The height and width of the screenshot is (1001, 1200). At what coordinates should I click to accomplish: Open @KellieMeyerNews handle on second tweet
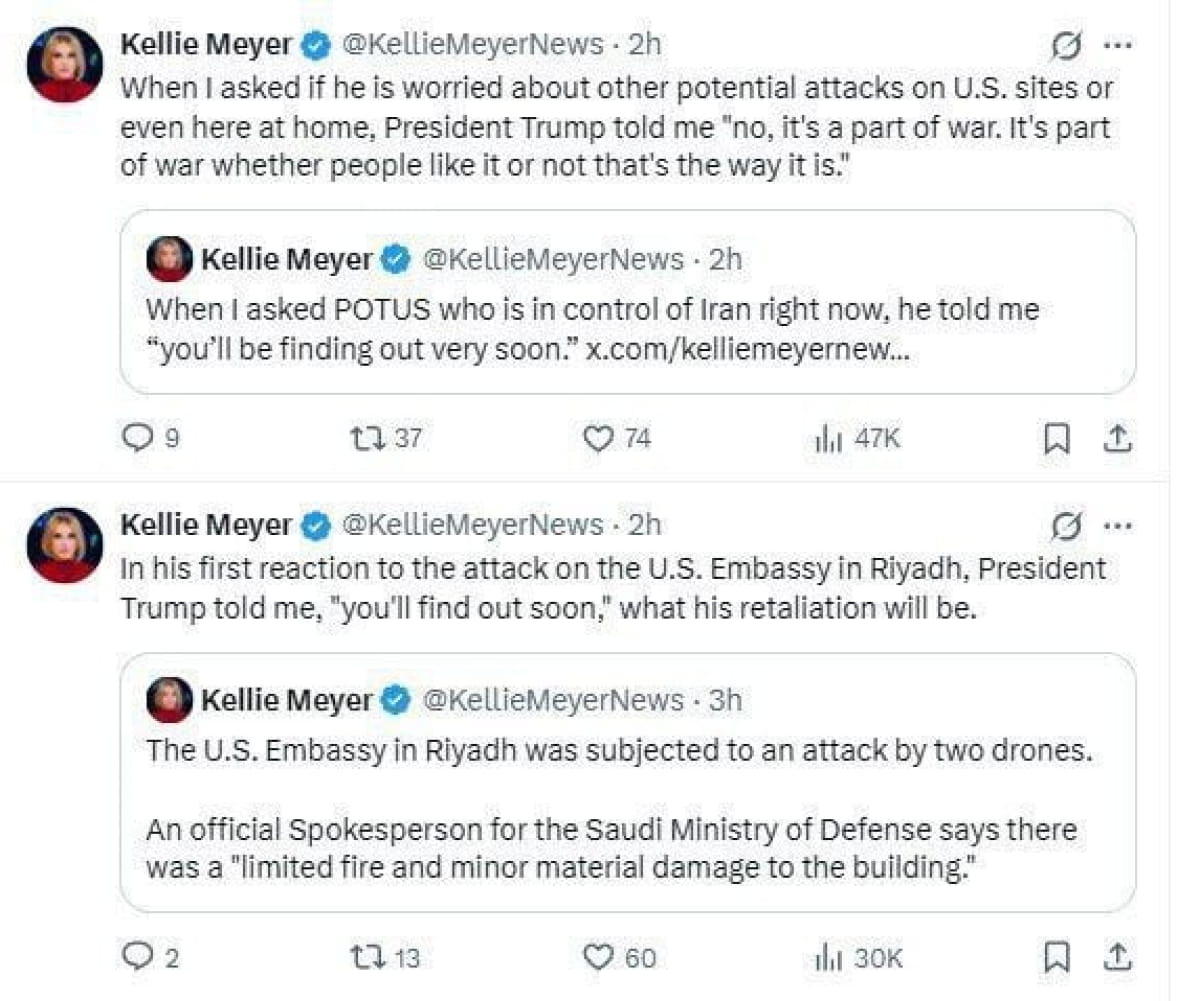pyautogui.click(x=473, y=524)
